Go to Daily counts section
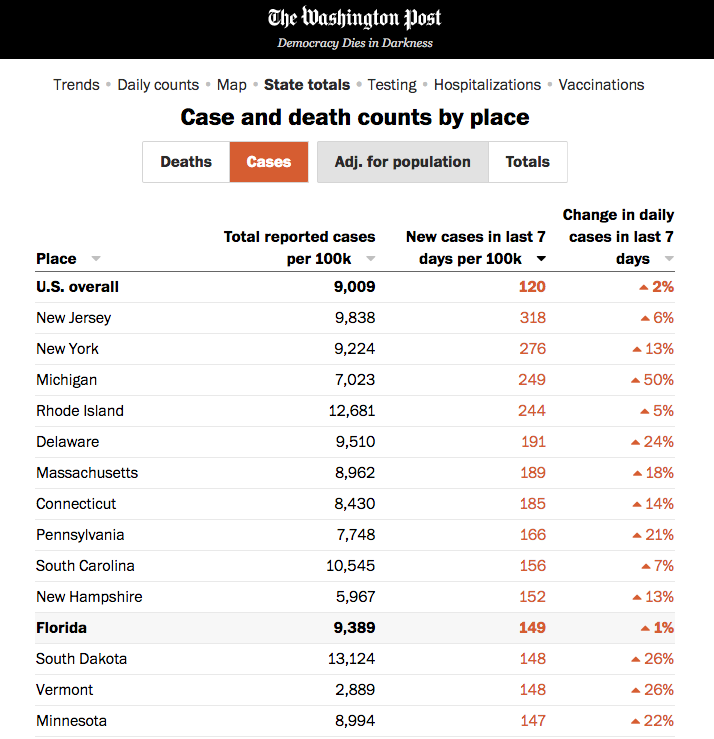 coord(158,85)
